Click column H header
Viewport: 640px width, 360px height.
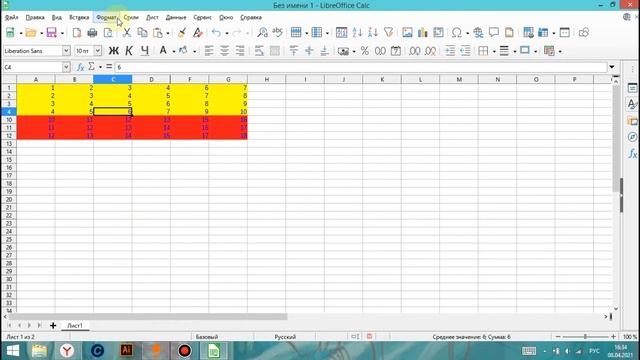pos(267,79)
